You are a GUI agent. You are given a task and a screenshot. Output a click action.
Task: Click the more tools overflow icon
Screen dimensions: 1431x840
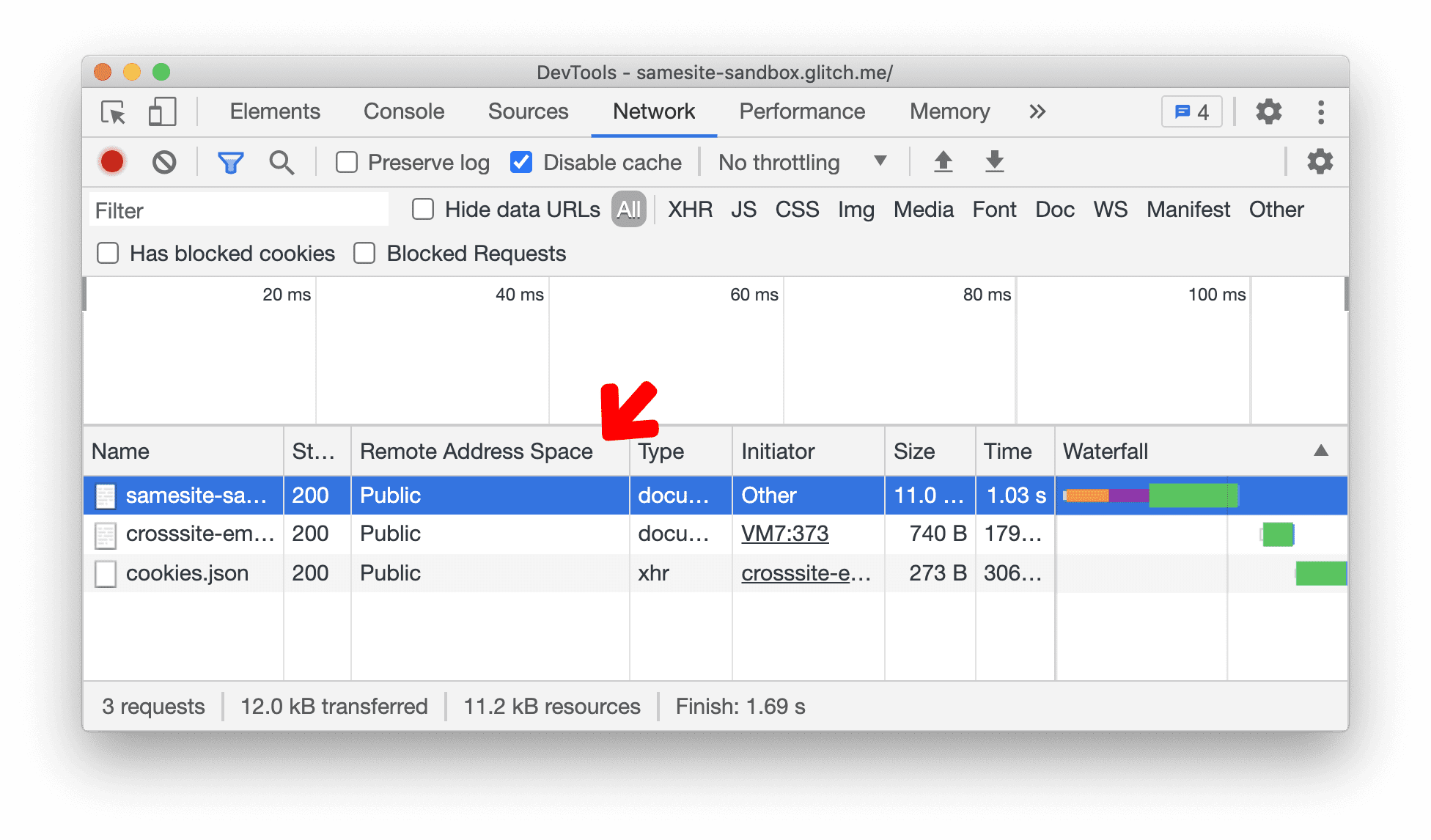[x=1036, y=111]
